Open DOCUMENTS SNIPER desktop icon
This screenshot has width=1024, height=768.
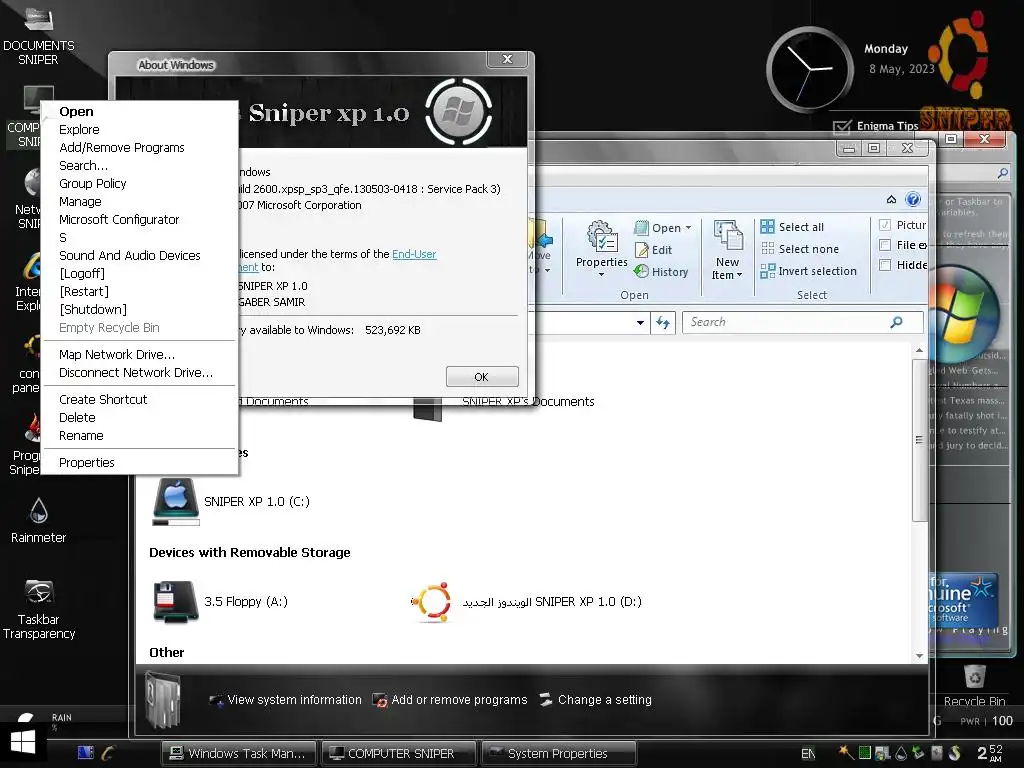click(39, 36)
